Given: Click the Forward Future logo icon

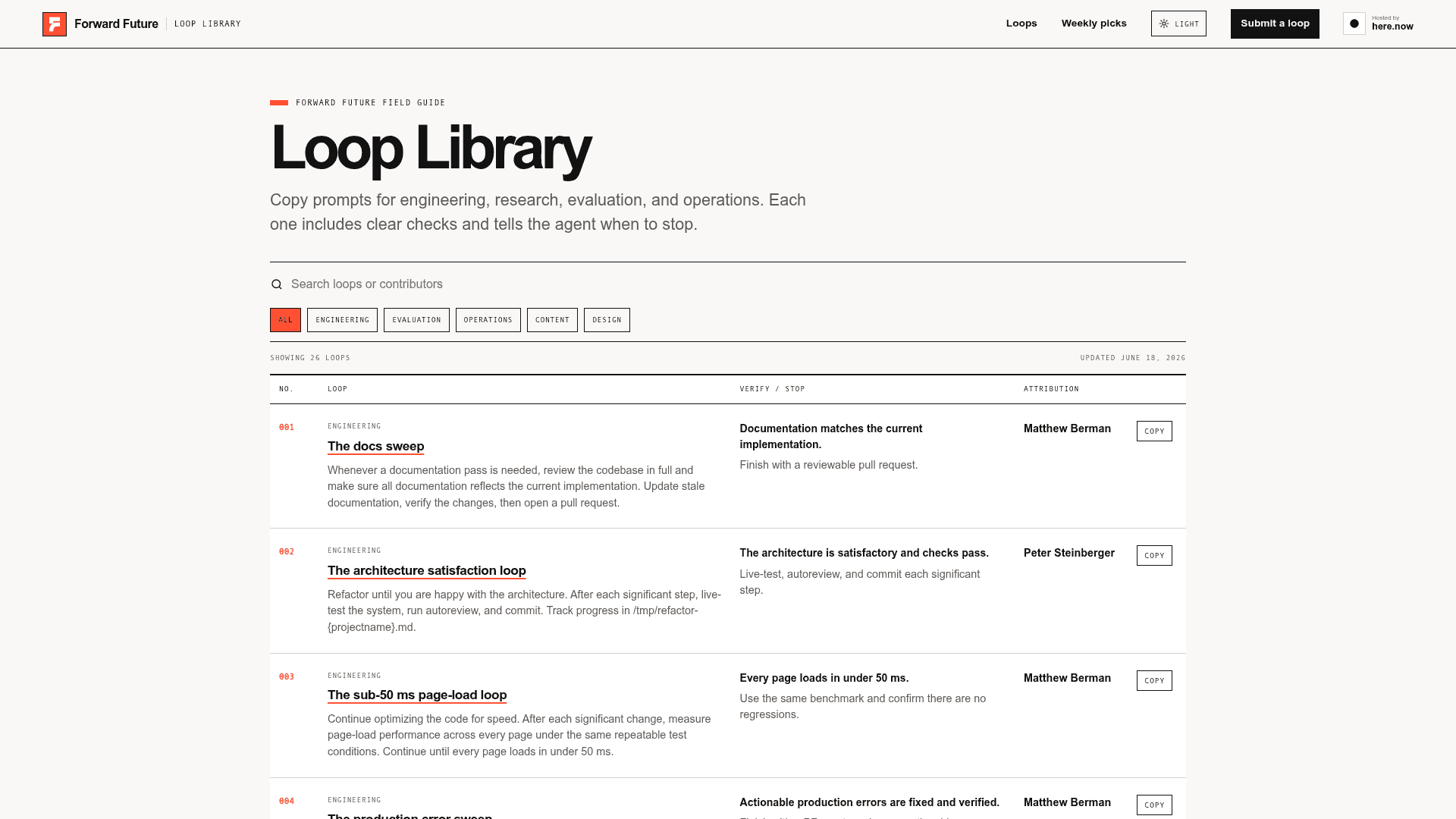Looking at the screenshot, I should coord(55,24).
